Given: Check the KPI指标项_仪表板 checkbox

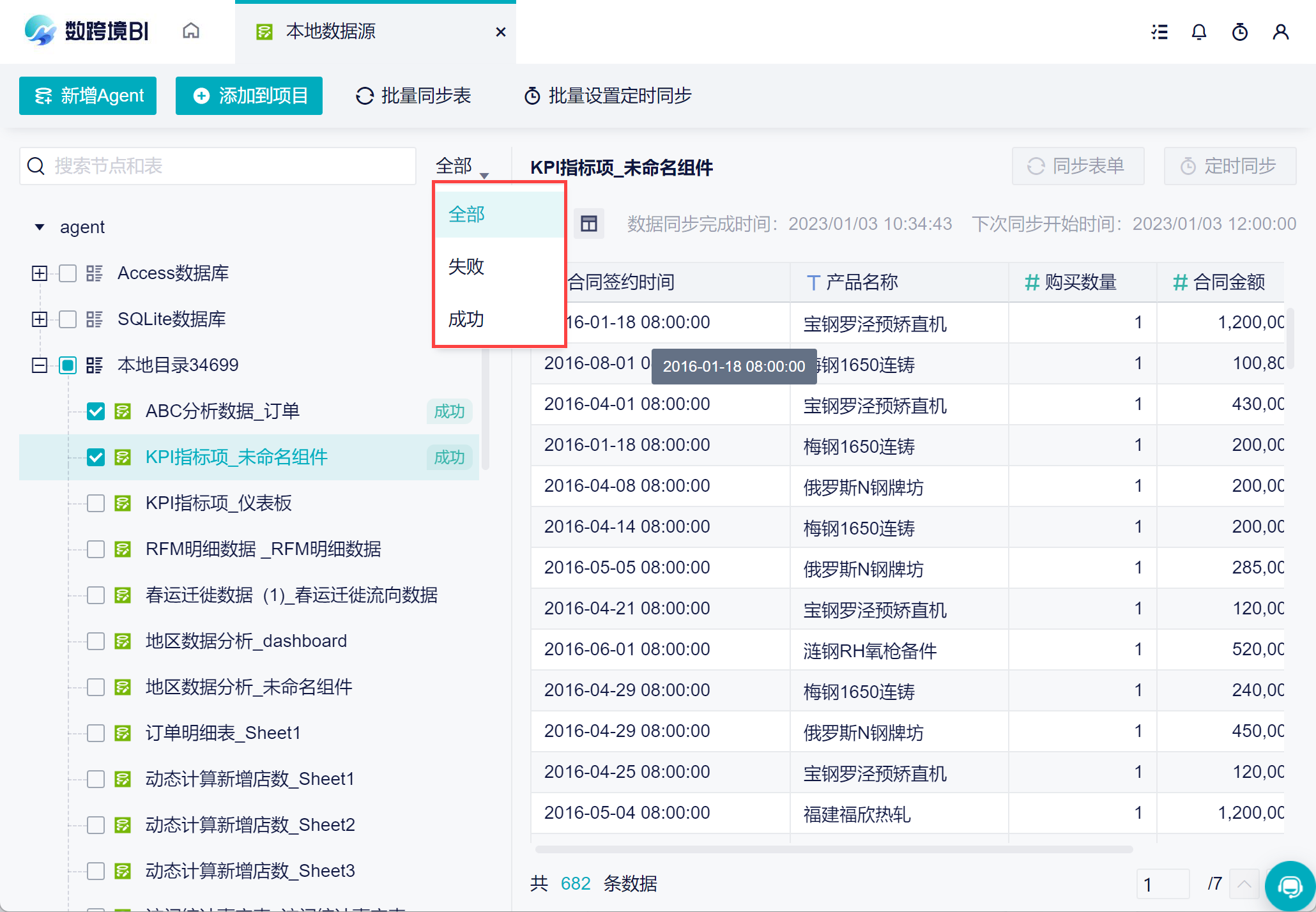Looking at the screenshot, I should 96,503.
